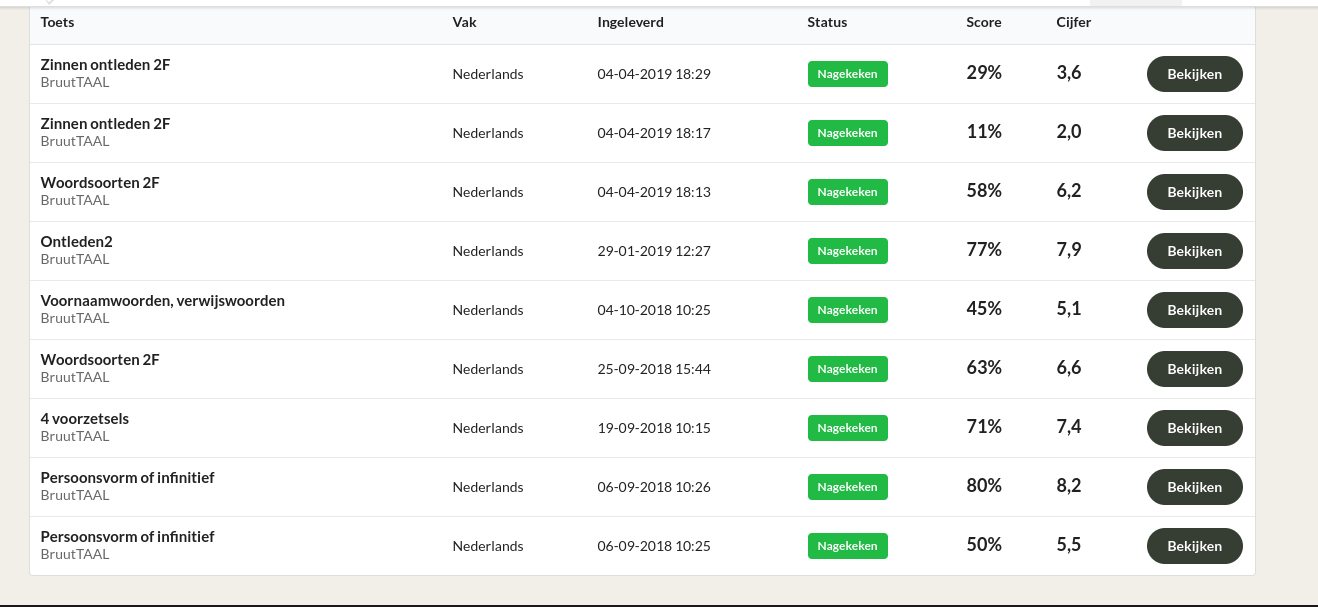Click Nagekeken status on 4 voorzetsels row
Image resolution: width=1318 pixels, height=607 pixels.
847,428
